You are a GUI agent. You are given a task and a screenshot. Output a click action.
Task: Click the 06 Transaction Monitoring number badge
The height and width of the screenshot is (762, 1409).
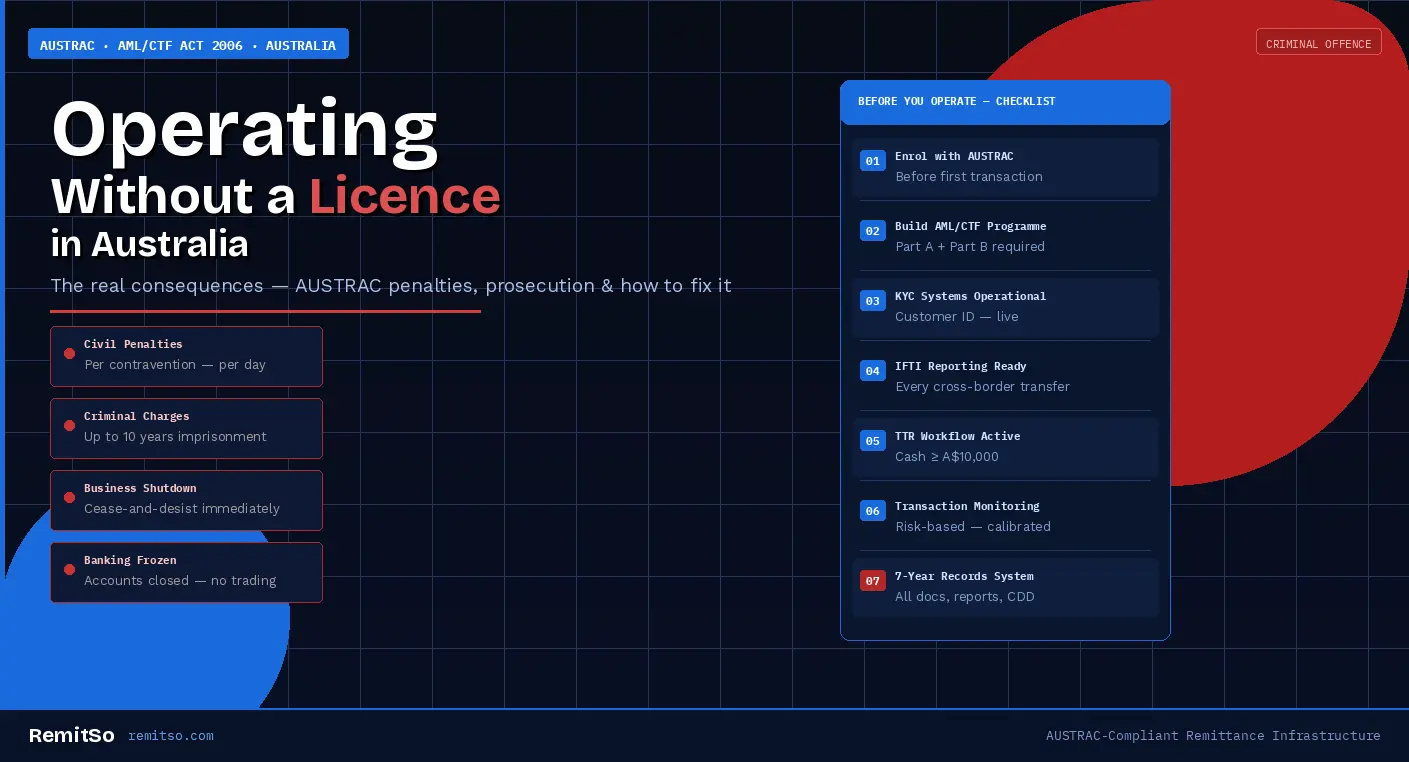click(872, 511)
